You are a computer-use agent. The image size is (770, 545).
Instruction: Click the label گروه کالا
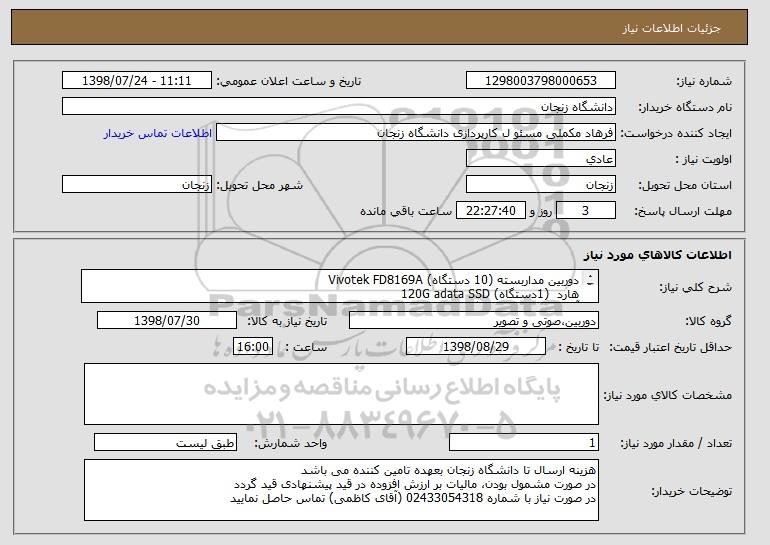(709, 321)
